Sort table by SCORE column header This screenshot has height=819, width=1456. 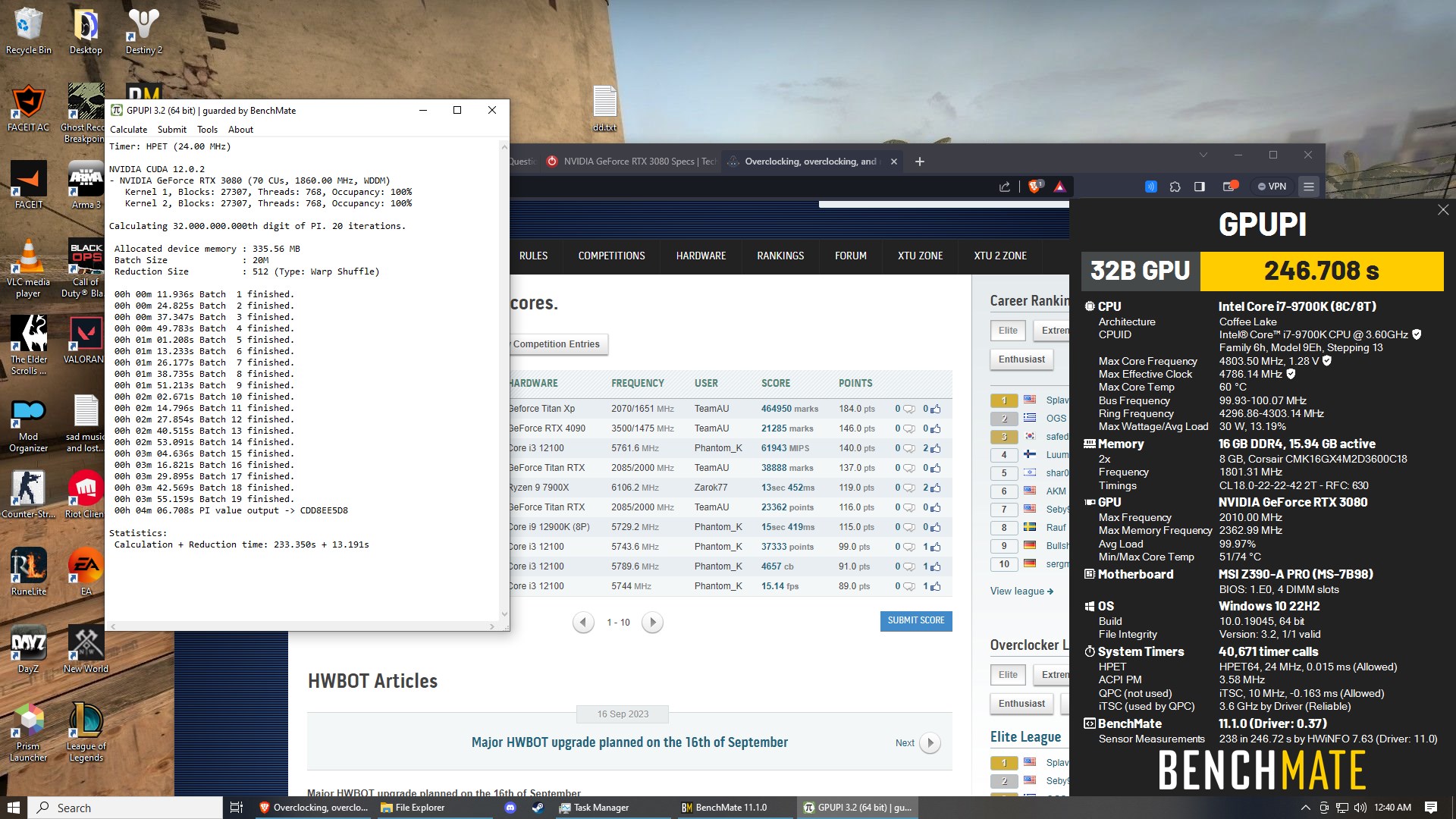click(775, 384)
